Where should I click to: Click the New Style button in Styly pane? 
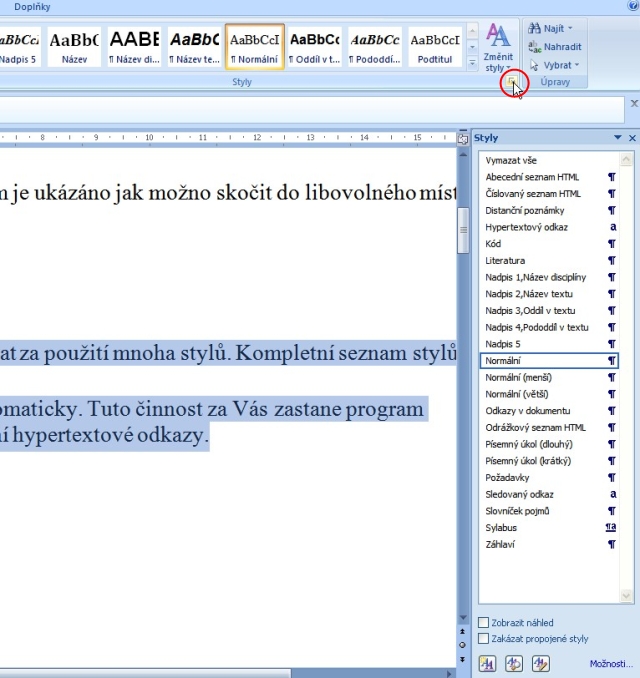488,662
